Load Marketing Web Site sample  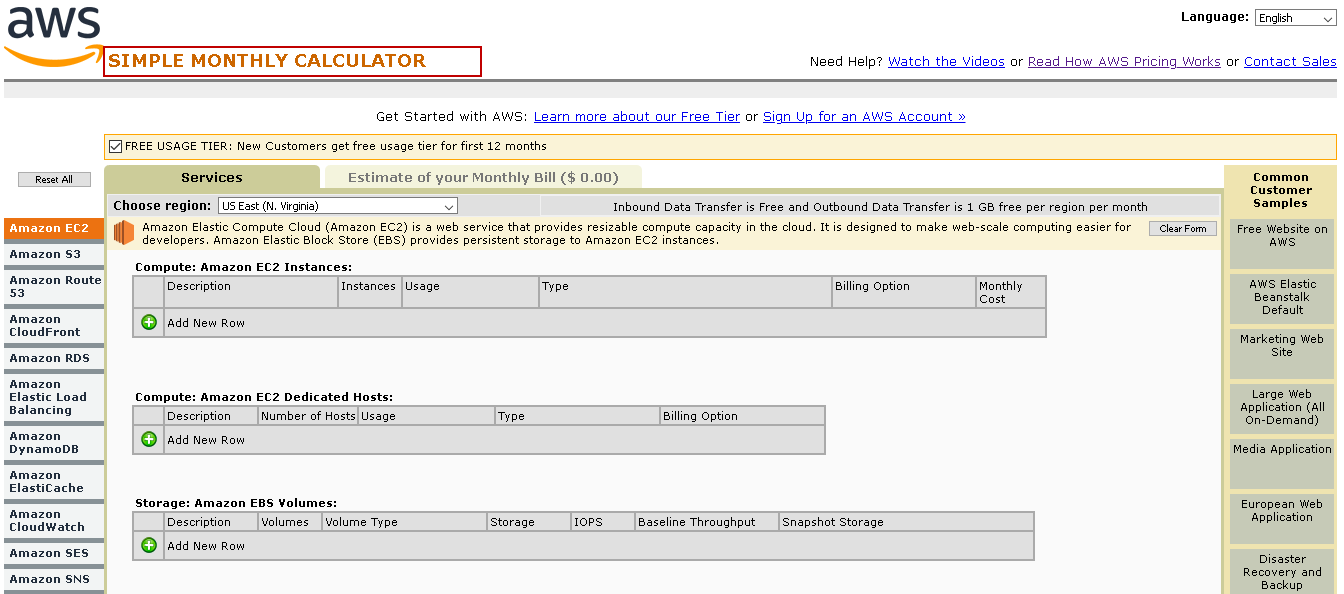[1282, 354]
